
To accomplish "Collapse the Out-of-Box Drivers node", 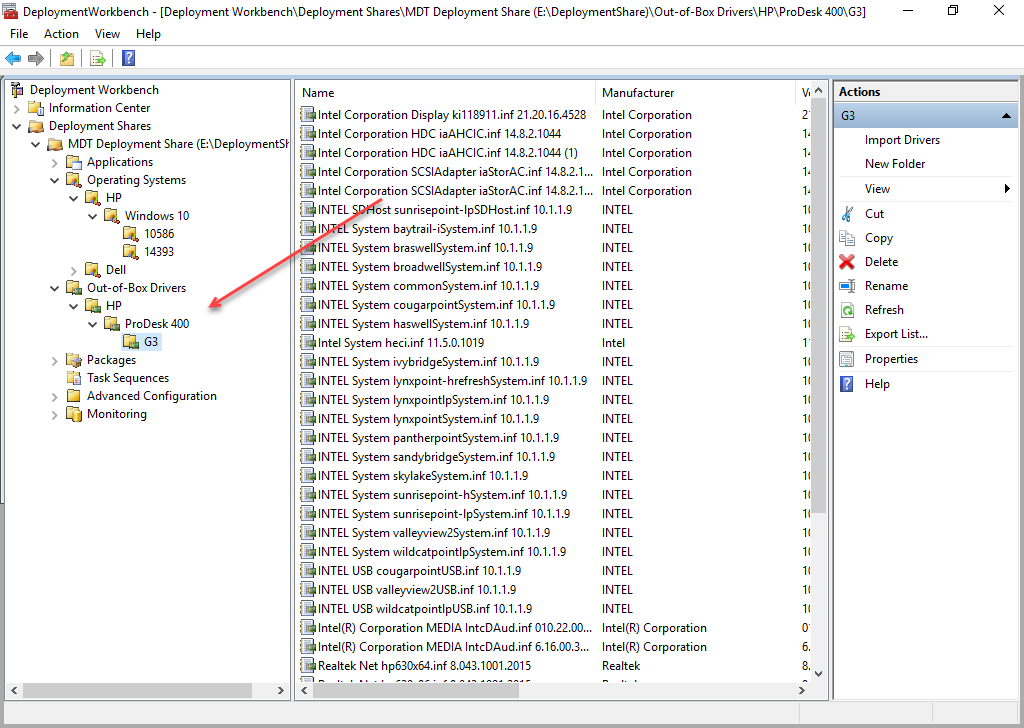I will point(55,288).
